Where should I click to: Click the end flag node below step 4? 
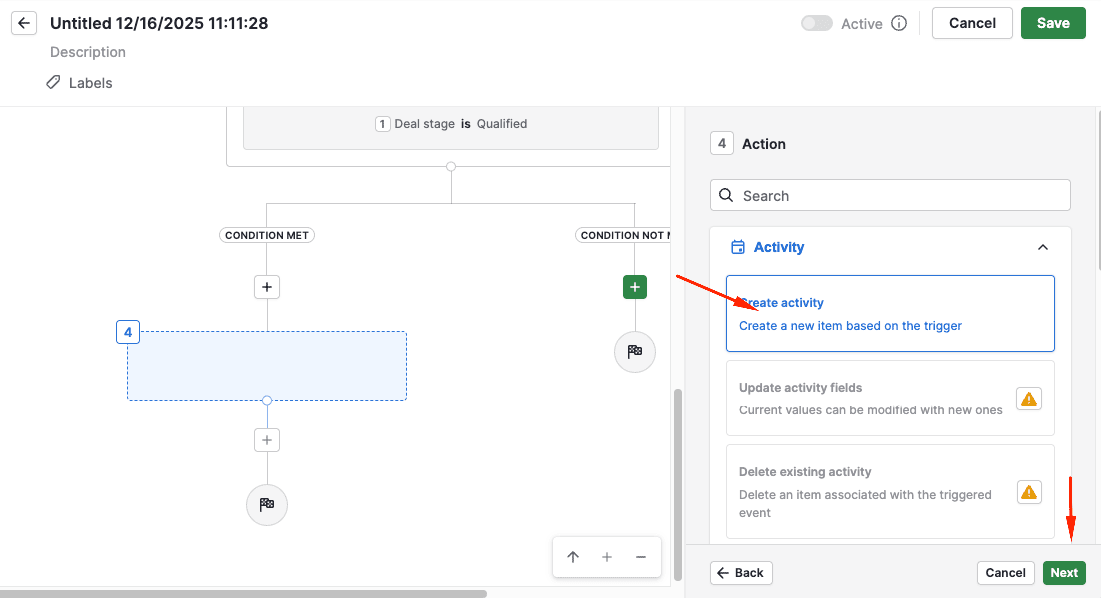pyautogui.click(x=267, y=504)
